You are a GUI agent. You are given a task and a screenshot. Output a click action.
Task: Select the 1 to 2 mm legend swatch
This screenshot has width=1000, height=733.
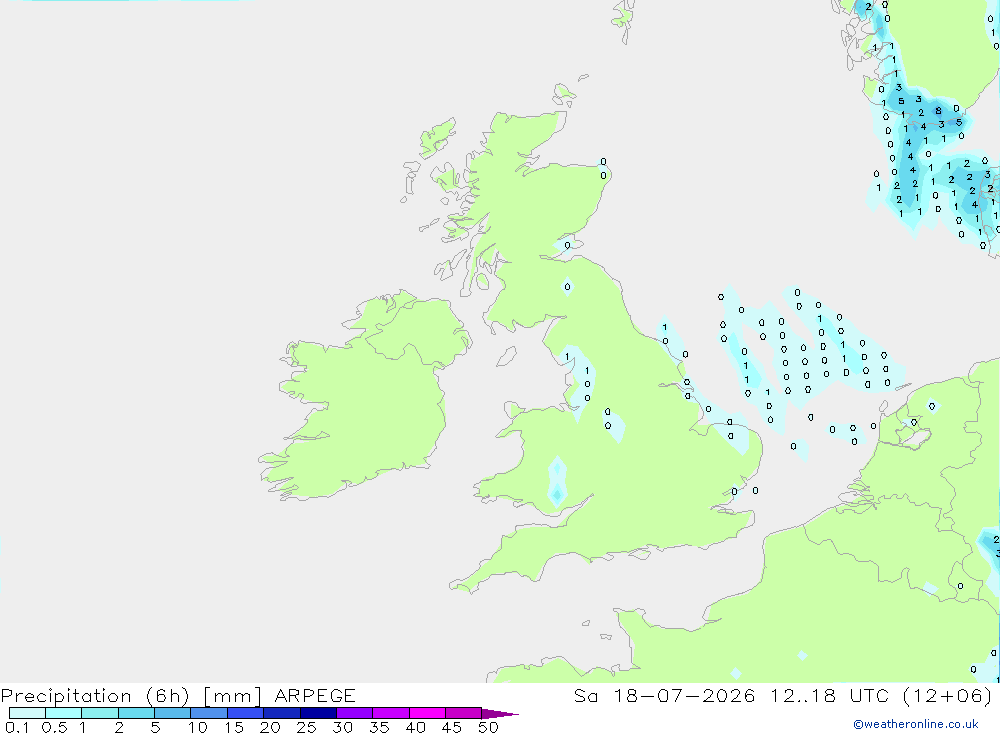[x=100, y=713]
